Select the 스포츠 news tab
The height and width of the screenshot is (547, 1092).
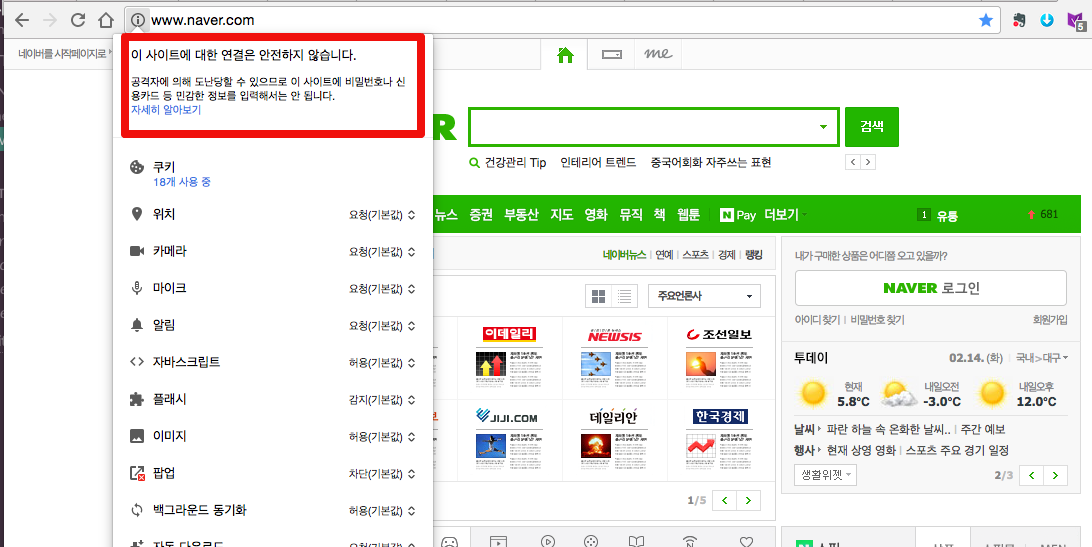(x=696, y=255)
